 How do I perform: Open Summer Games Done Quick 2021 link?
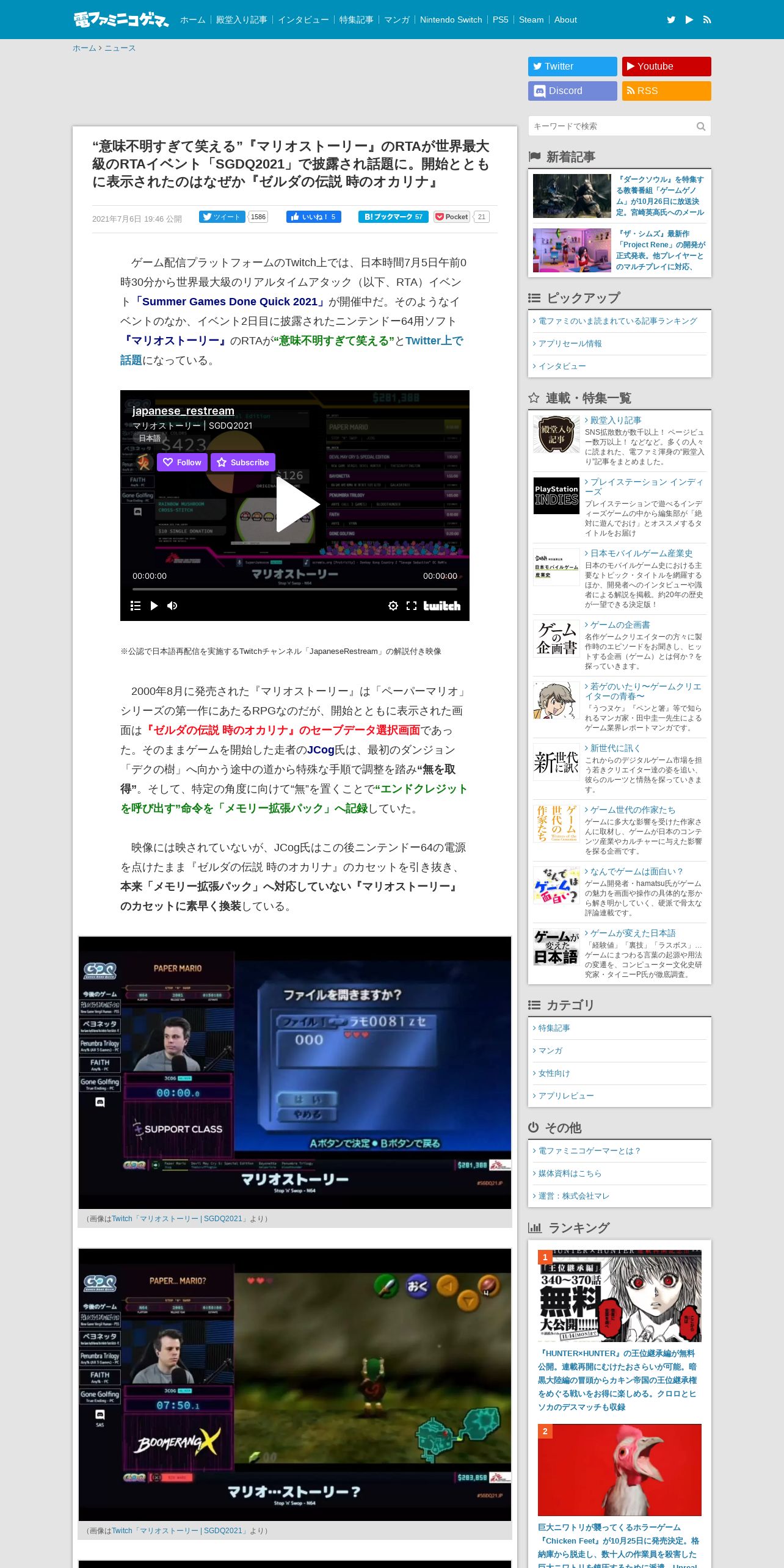(230, 302)
